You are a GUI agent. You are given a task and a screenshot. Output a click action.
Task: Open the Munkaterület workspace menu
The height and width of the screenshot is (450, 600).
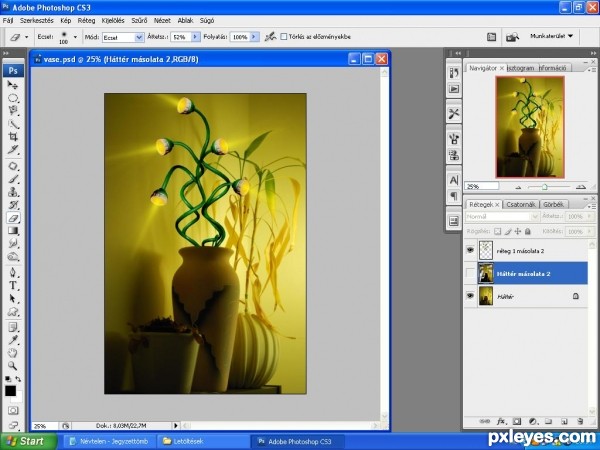[551, 36]
